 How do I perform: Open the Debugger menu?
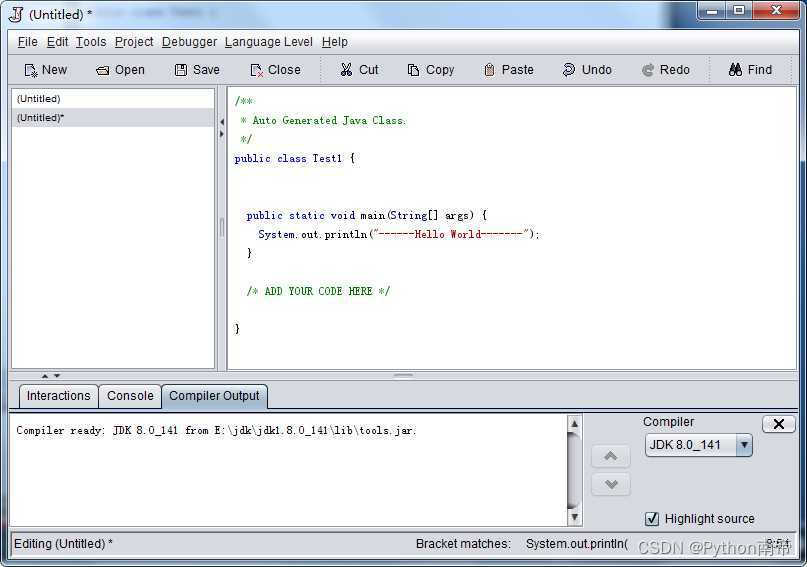(x=189, y=42)
